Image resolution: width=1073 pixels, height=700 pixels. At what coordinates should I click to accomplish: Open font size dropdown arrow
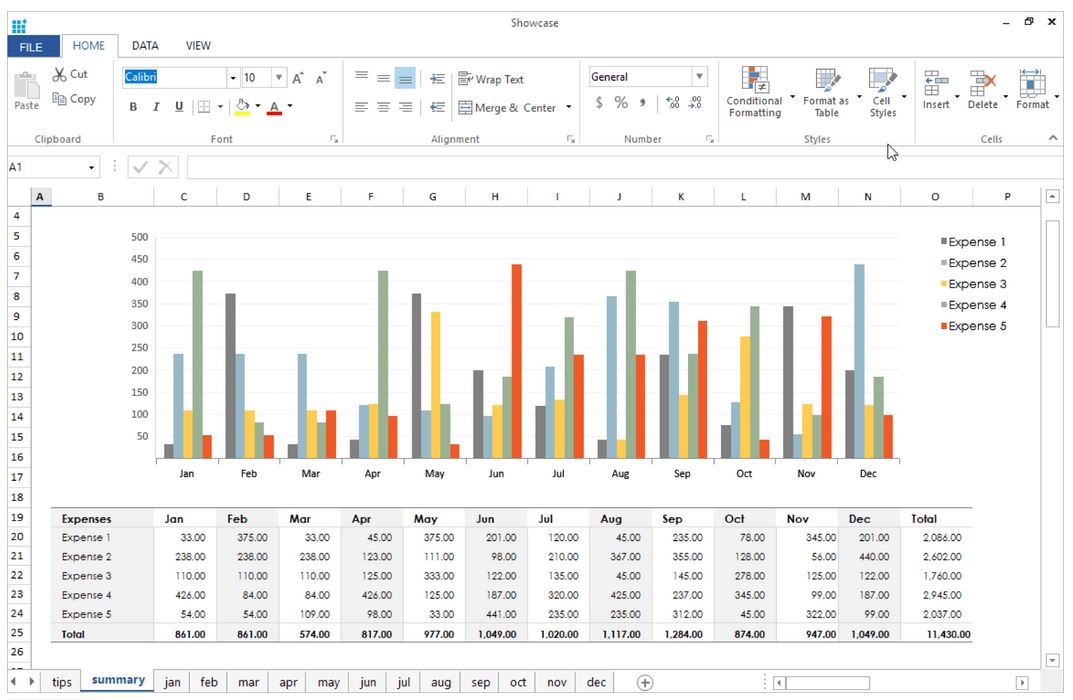(279, 78)
